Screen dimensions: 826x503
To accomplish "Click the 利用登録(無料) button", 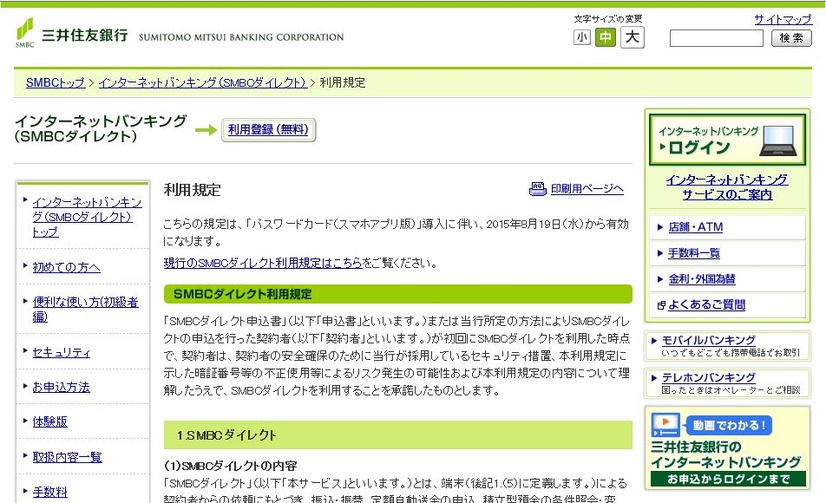I will pyautogui.click(x=268, y=130).
